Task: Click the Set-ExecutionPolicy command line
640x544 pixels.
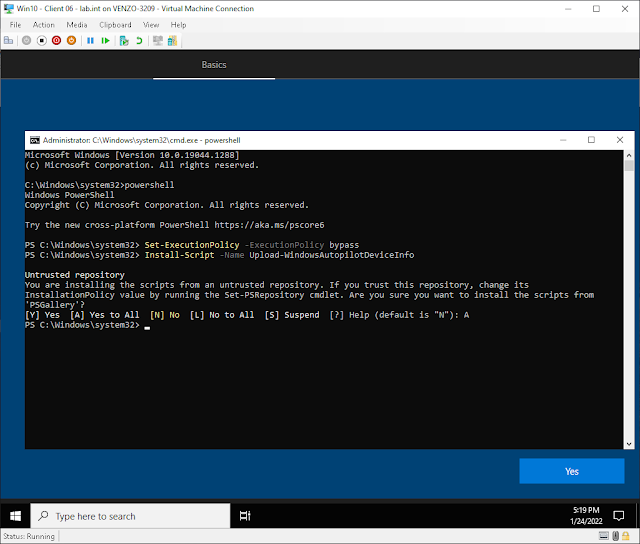Action: (192, 245)
